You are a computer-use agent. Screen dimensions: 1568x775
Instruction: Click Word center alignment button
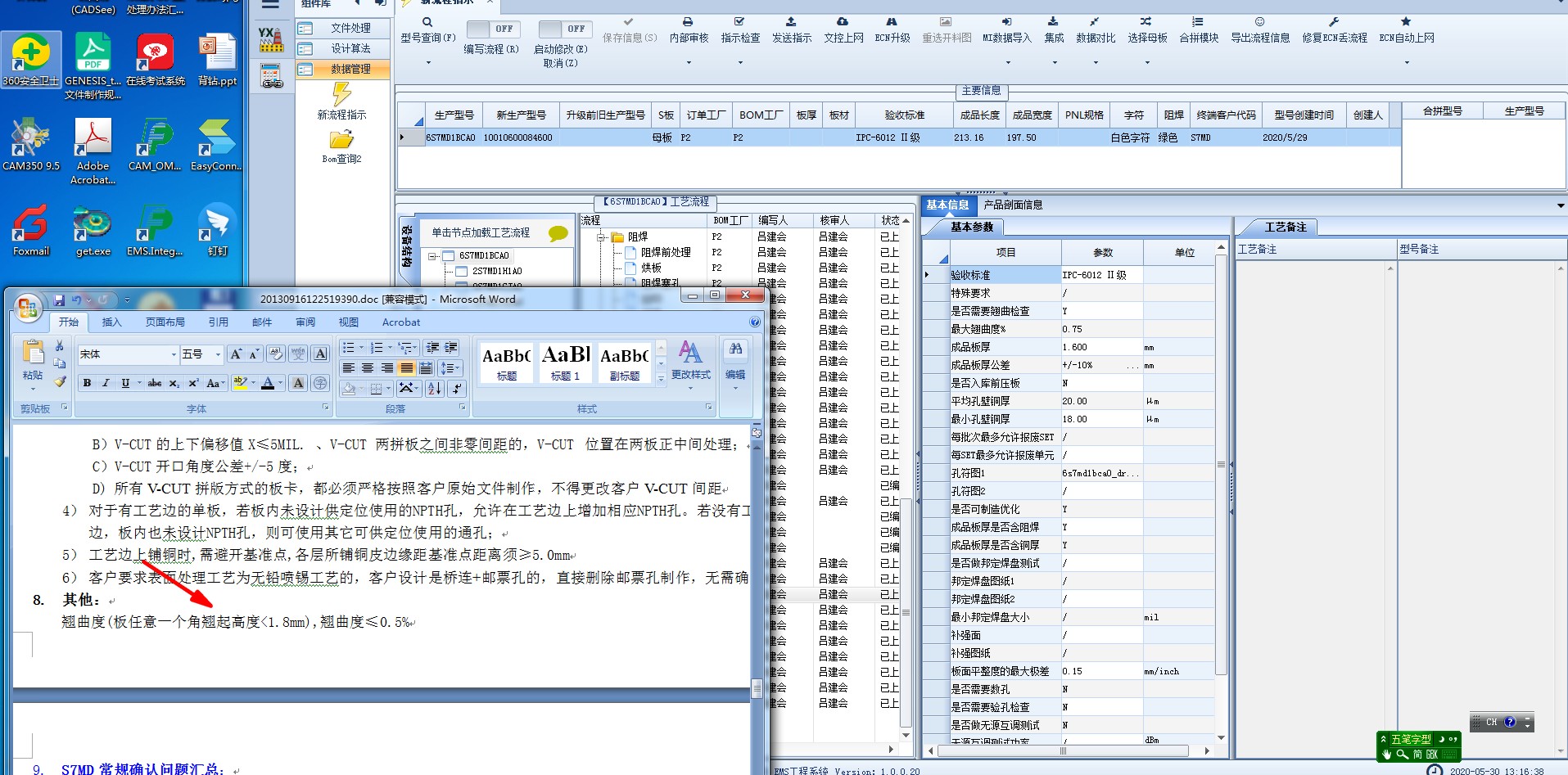tap(368, 368)
